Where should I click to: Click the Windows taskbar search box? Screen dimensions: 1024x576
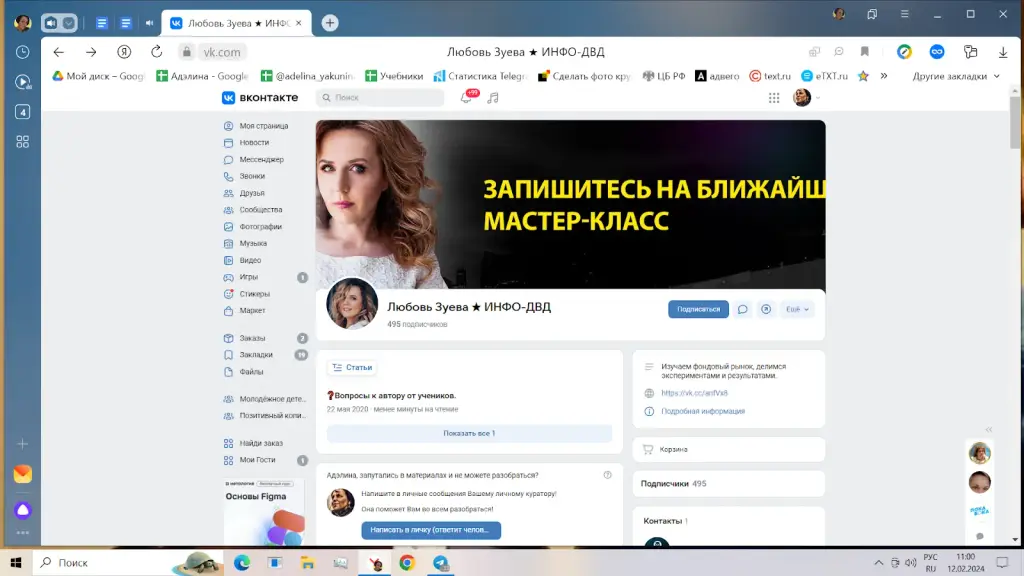(x=127, y=563)
